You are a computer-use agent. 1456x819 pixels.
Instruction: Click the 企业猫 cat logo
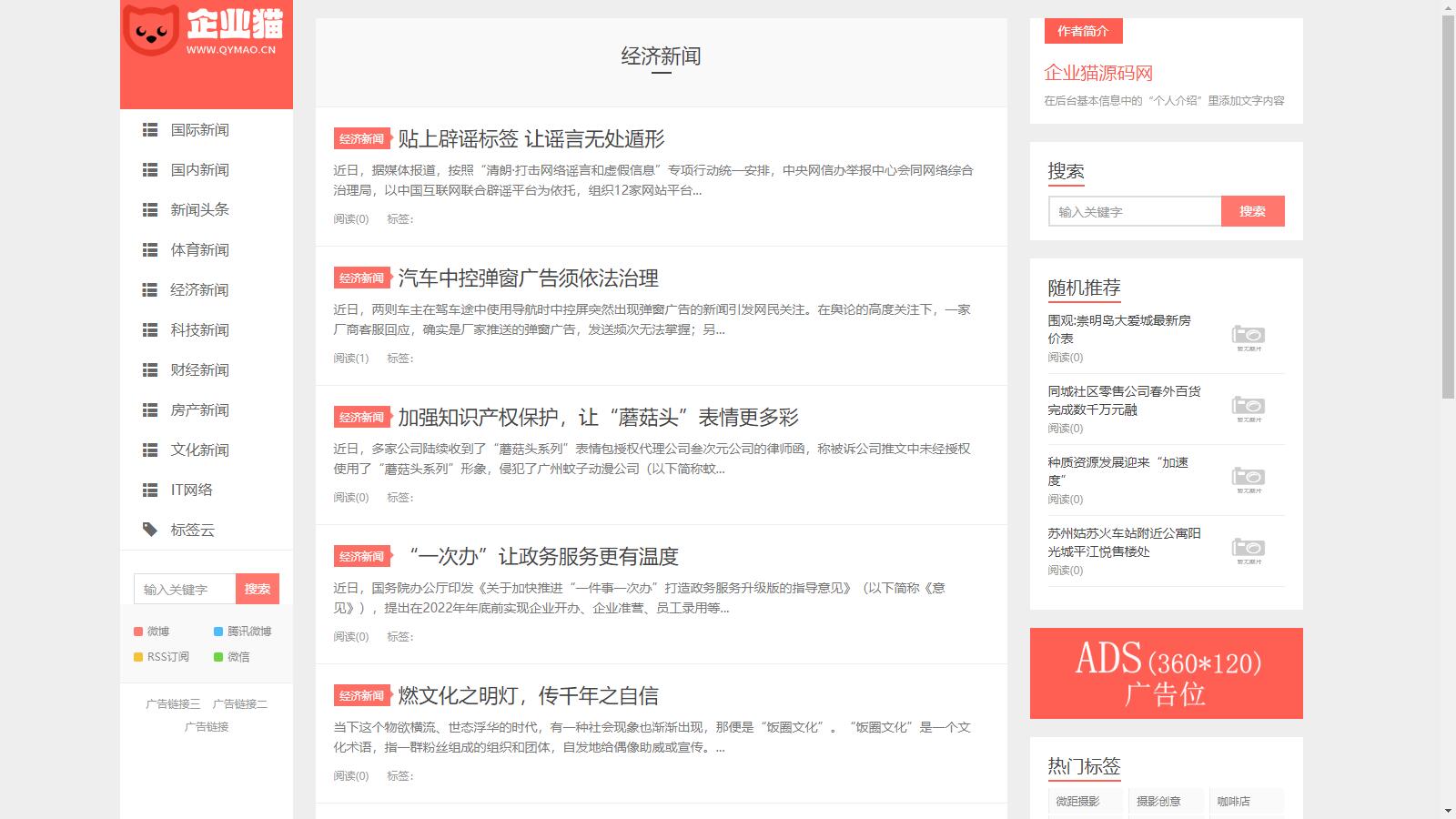tap(151, 30)
